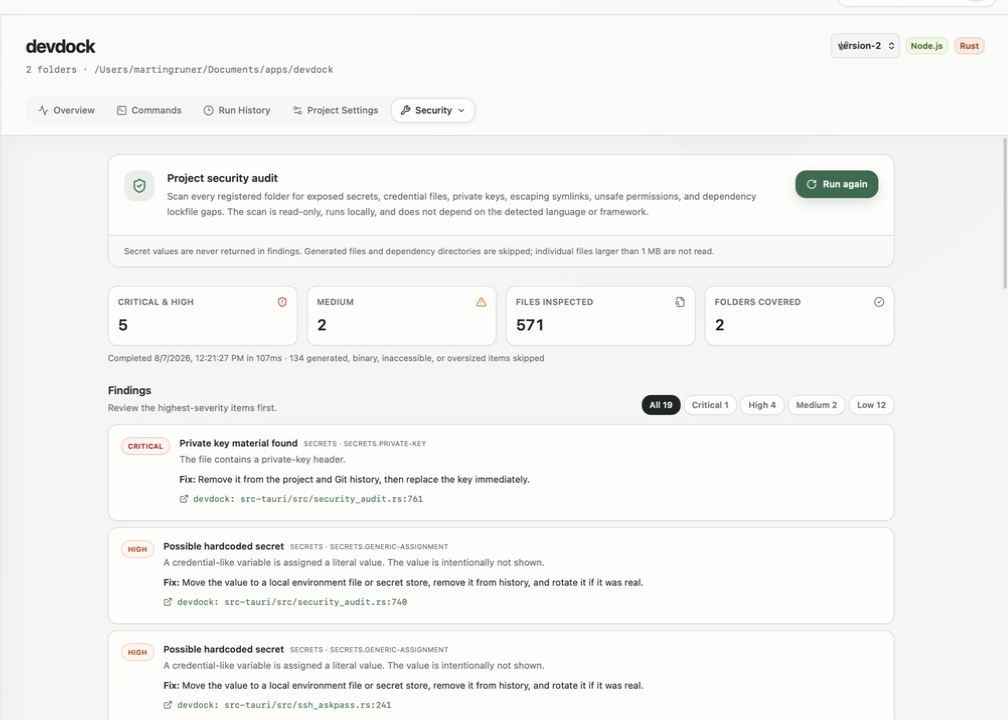This screenshot has width=1008, height=720.
Task: Click the file icon on Files Inspected card
Action: click(x=680, y=302)
